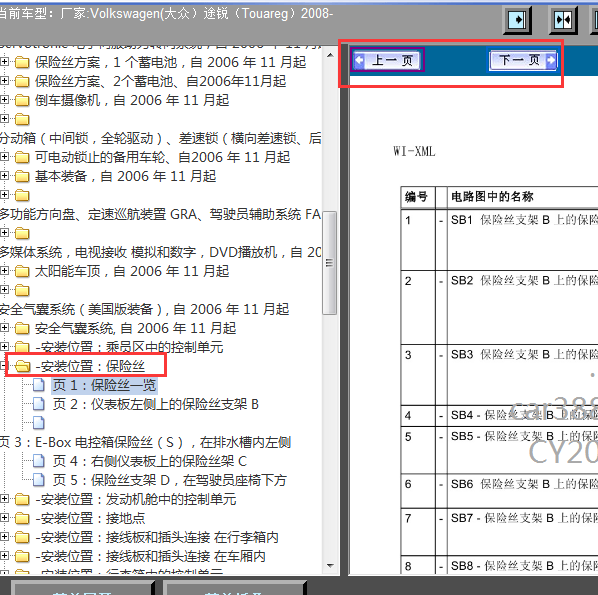Click folder icon of 保险丝方案，1 个蓄电池
This screenshot has height=595, width=598.
(x=22, y=62)
